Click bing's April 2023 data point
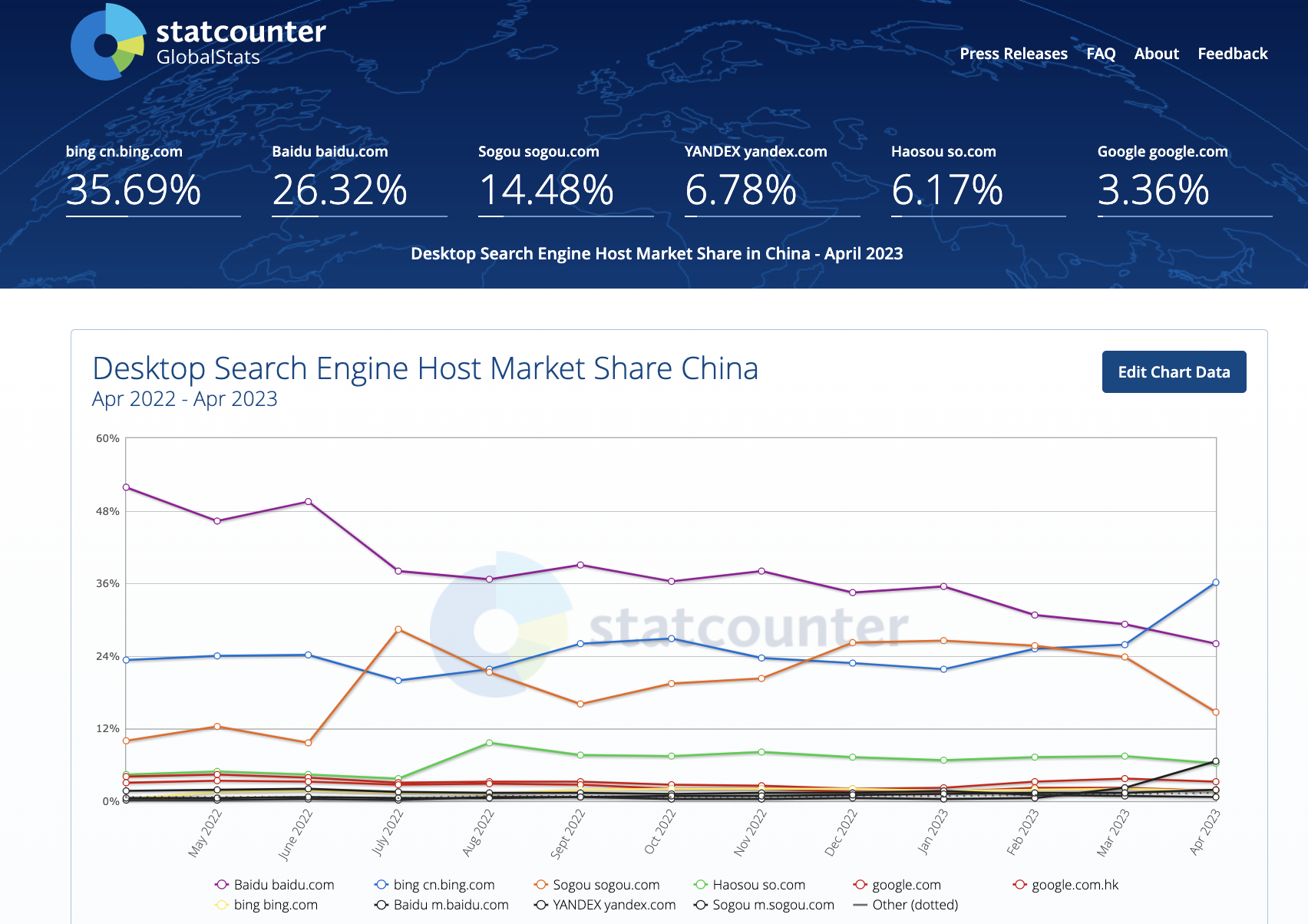The width and height of the screenshot is (1308, 924). click(x=1215, y=582)
